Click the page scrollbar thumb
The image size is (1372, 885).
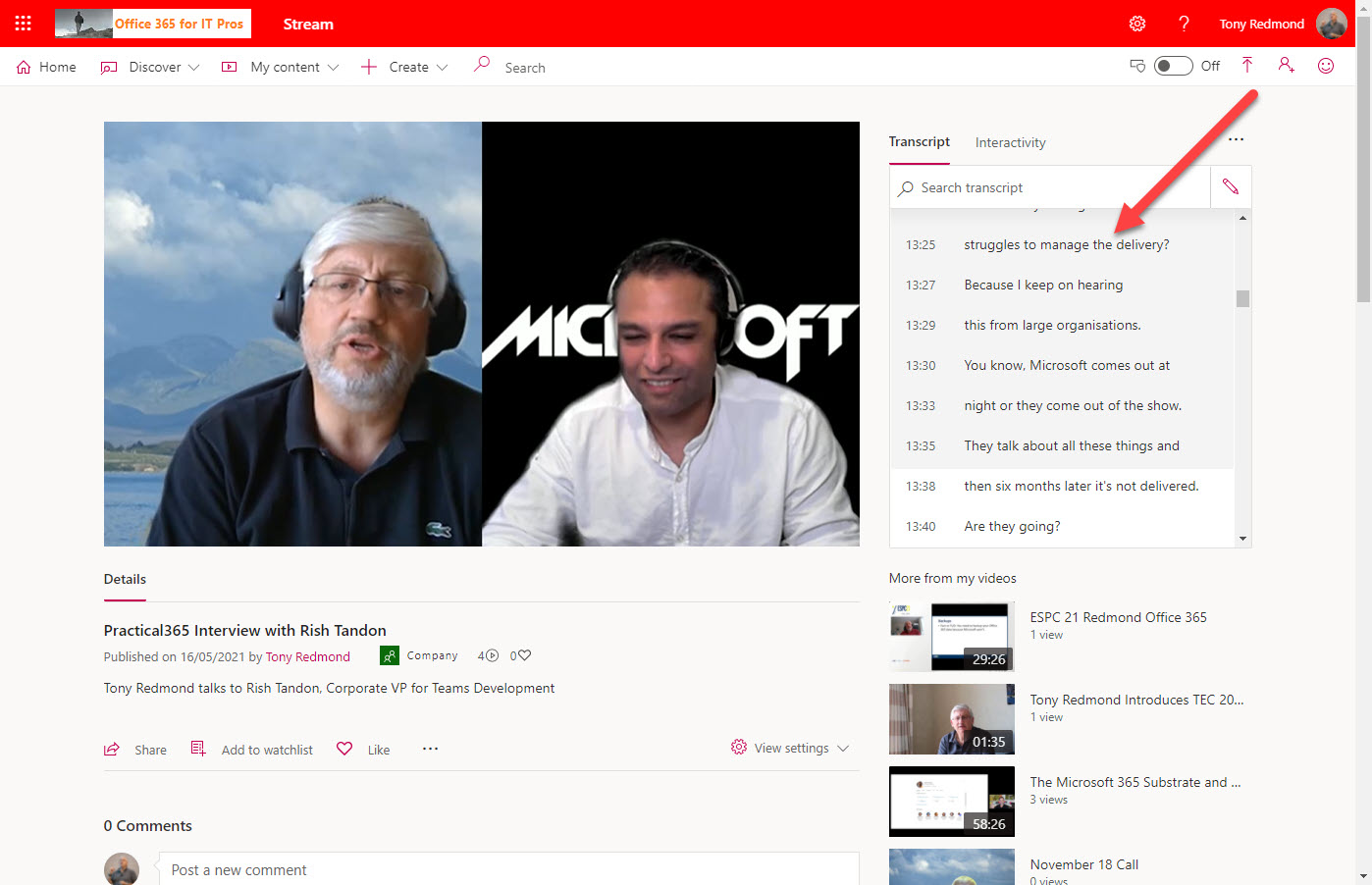[x=1363, y=157]
